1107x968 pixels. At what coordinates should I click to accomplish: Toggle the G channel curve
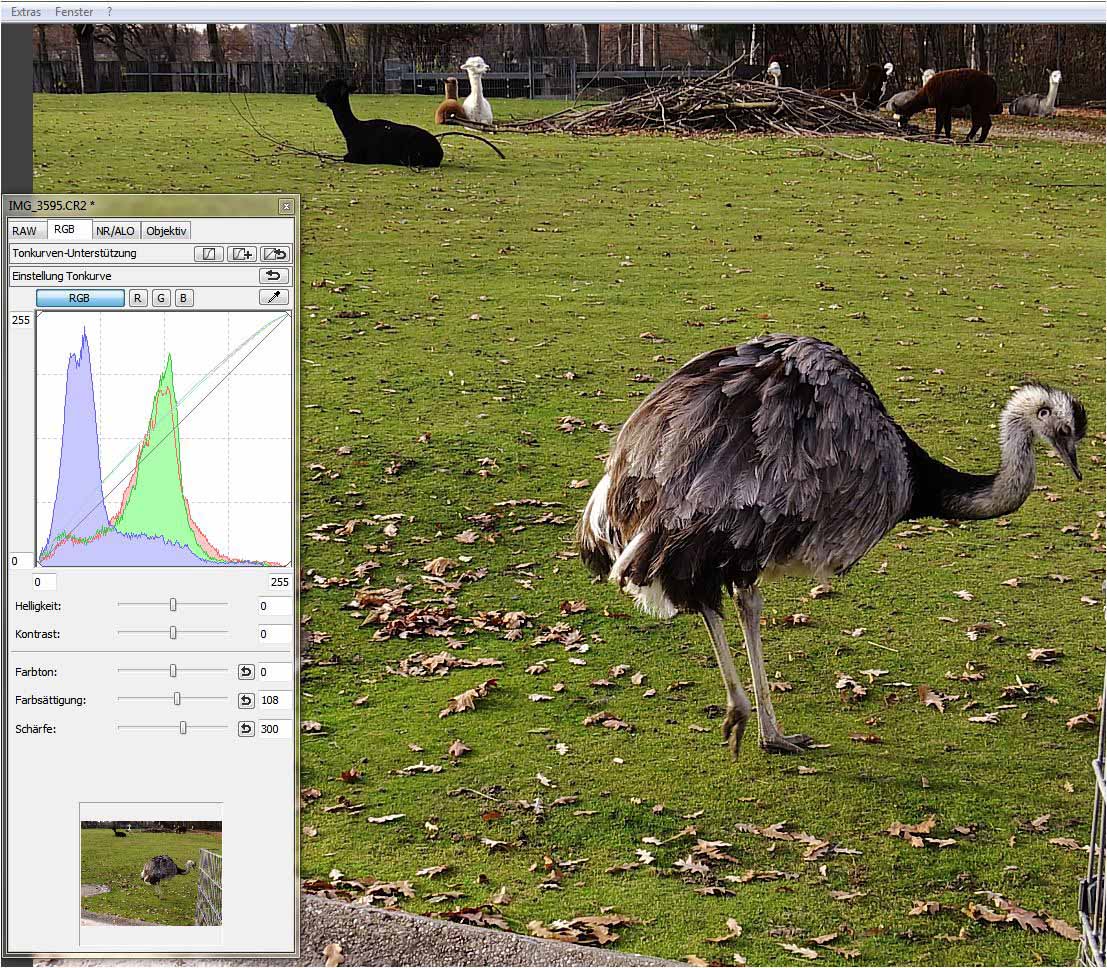[x=161, y=298]
